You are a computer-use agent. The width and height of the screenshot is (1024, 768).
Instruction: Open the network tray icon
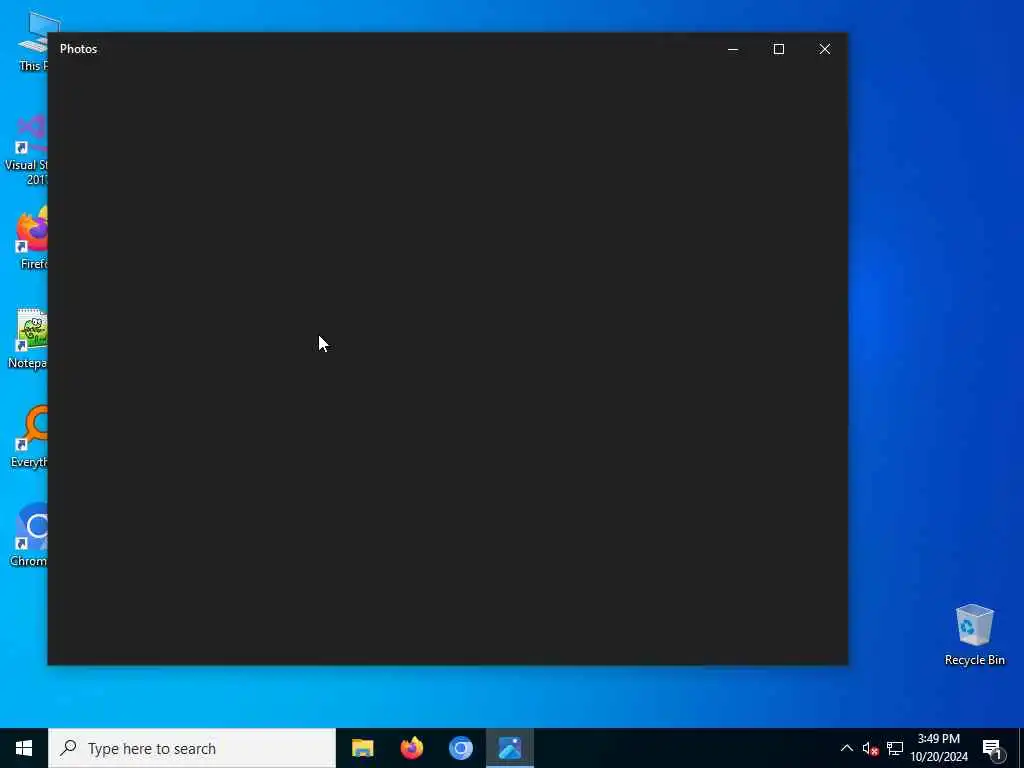click(x=895, y=749)
